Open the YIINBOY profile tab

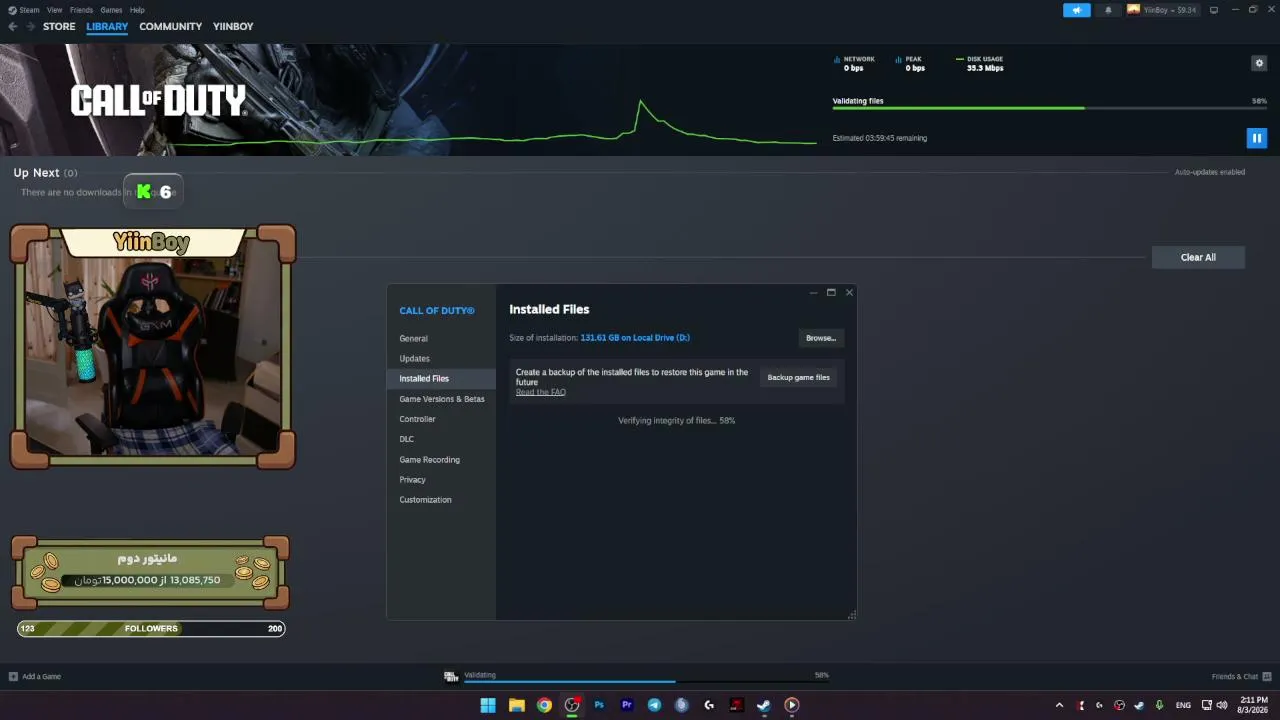pos(233,26)
